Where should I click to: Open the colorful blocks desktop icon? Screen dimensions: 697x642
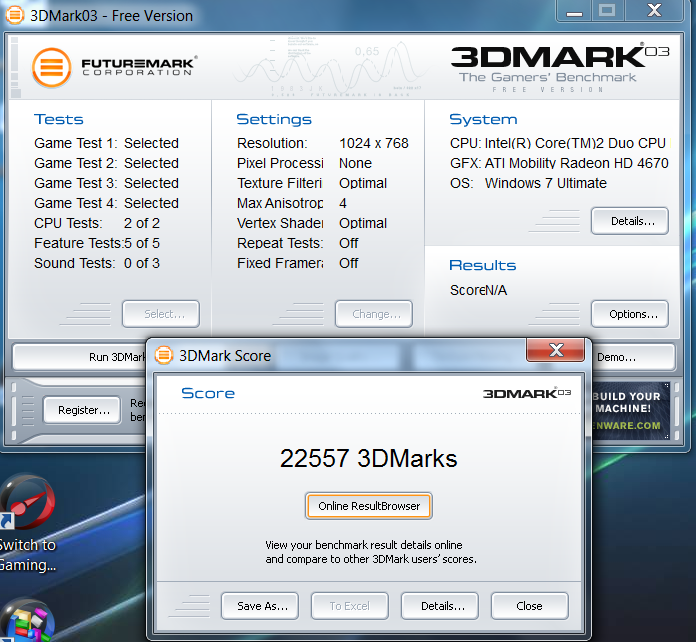[x=28, y=621]
